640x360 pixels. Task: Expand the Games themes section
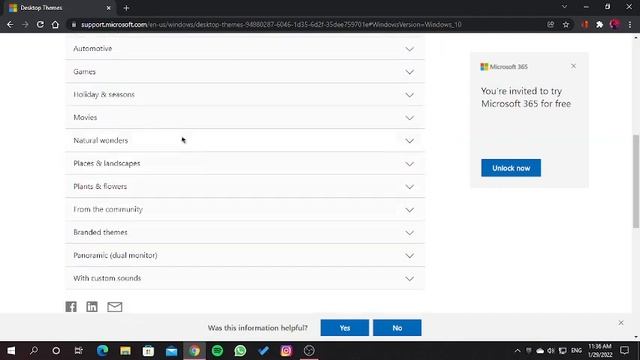[x=245, y=71]
